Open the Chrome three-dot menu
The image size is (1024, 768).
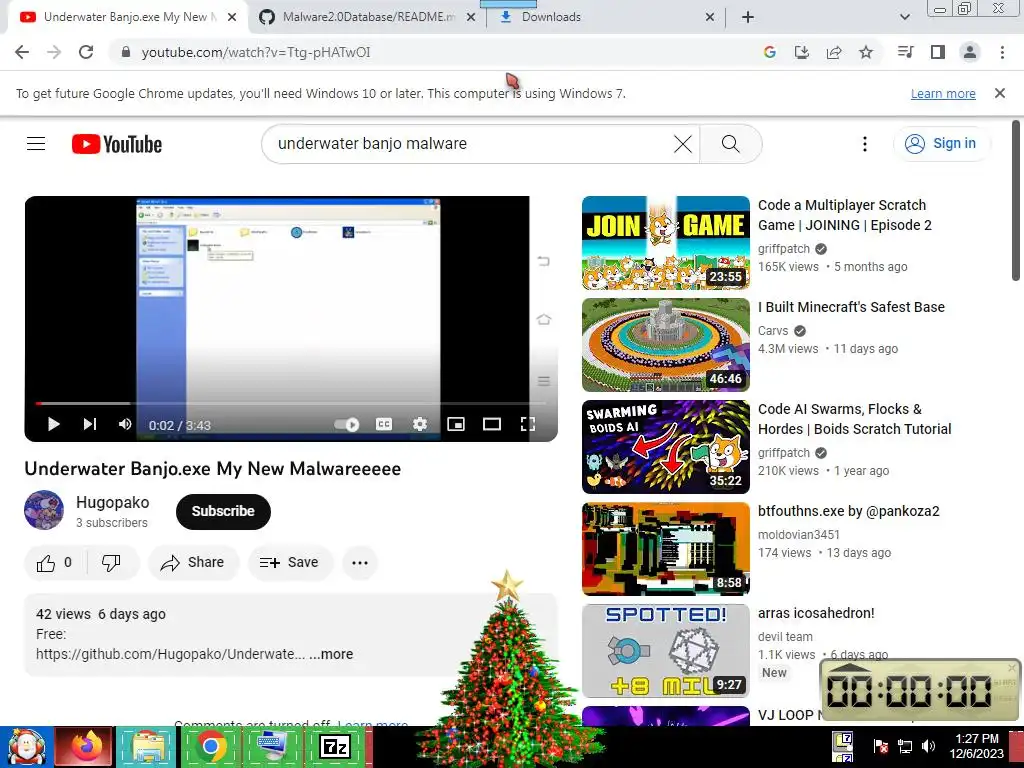click(1002, 52)
